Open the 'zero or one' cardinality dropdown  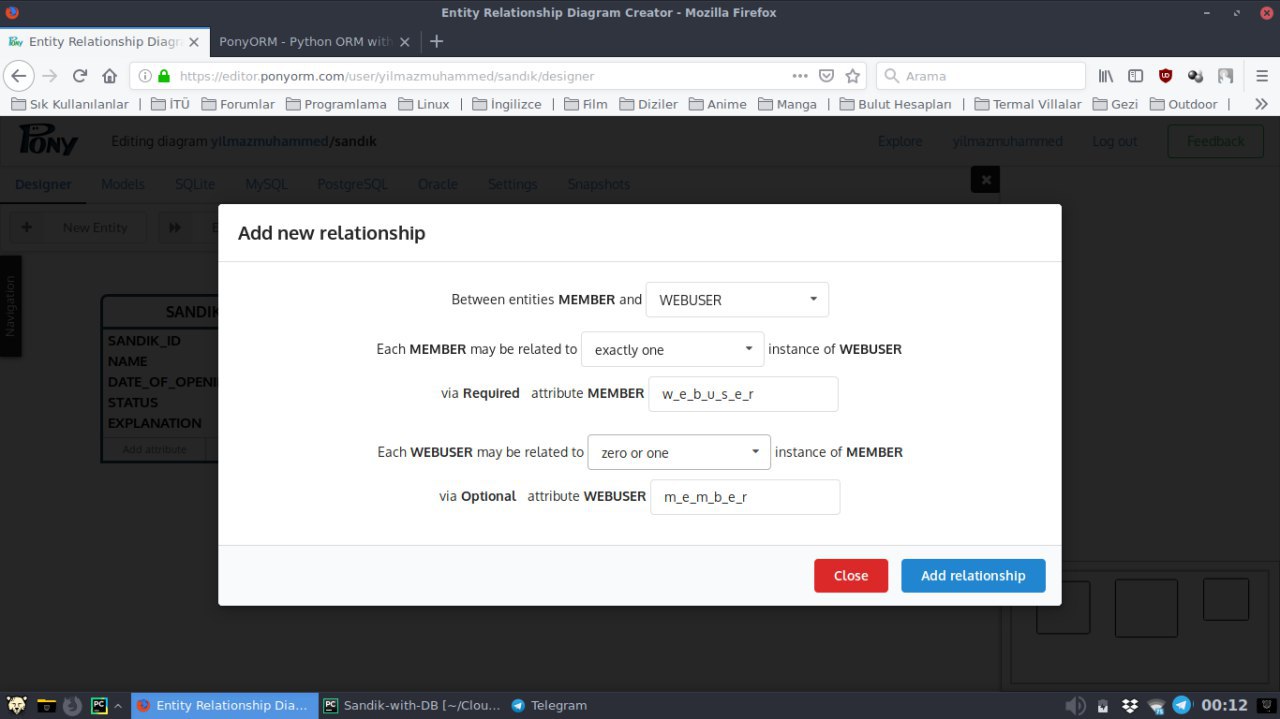679,452
